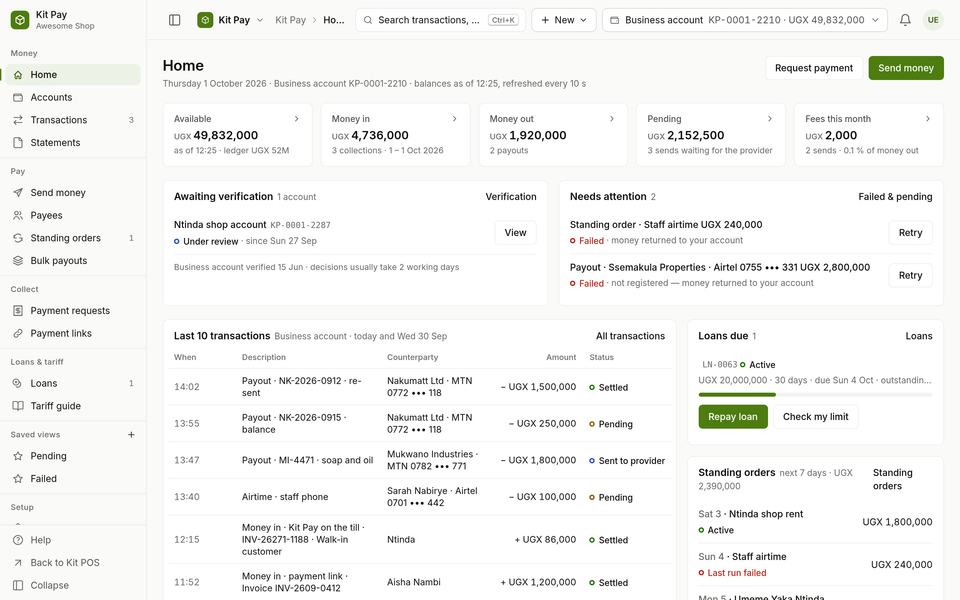Open the New dropdown menu
This screenshot has width=960, height=600.
point(564,20)
